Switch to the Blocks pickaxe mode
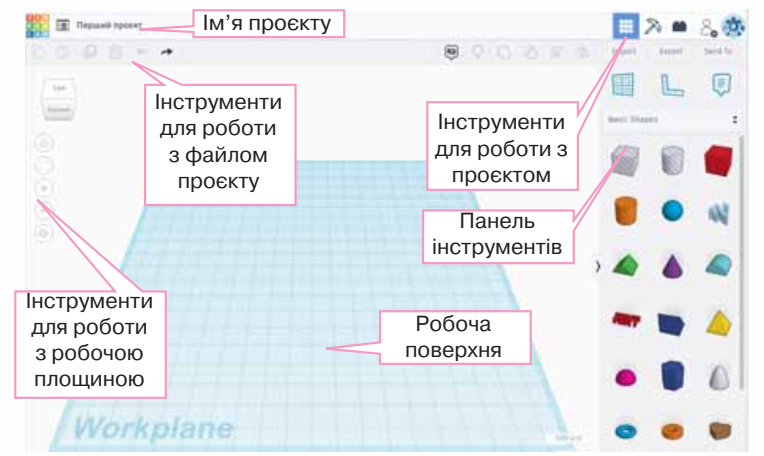Screen dimensions: 764x456 point(653,26)
